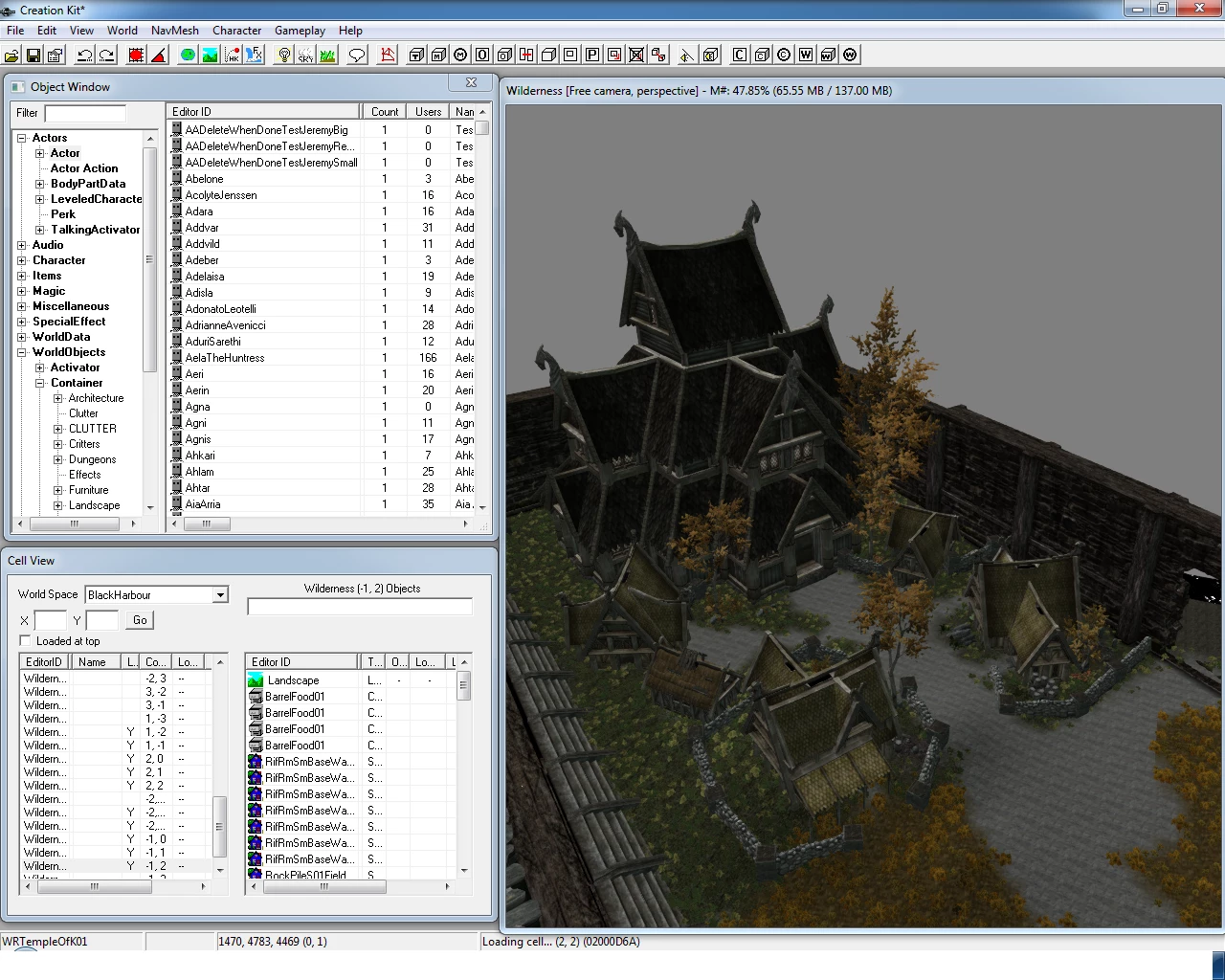Screen dimensions: 1225x980
Task: Open the Help menu
Action: [x=351, y=31]
